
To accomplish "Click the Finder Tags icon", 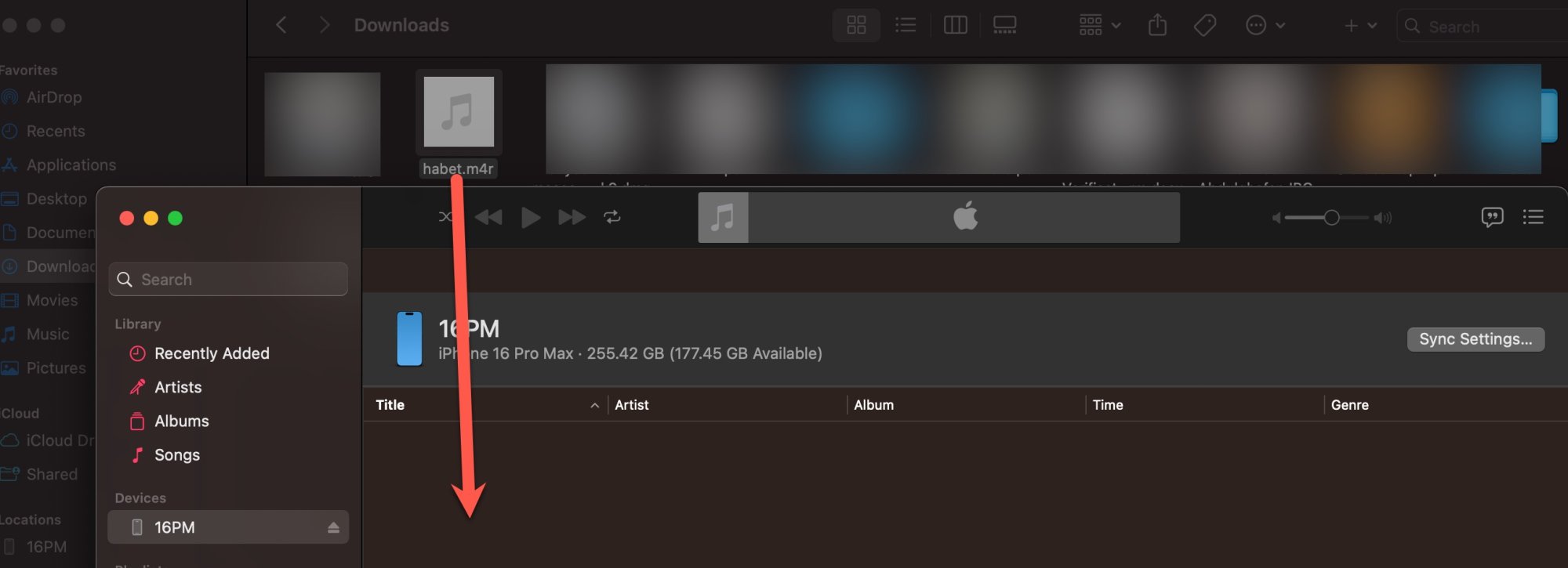I will [1205, 25].
